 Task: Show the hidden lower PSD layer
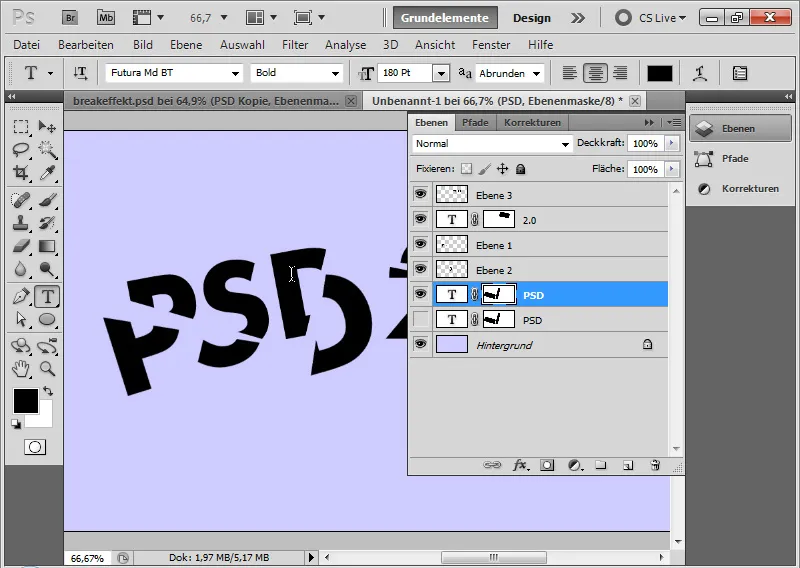coord(420,319)
